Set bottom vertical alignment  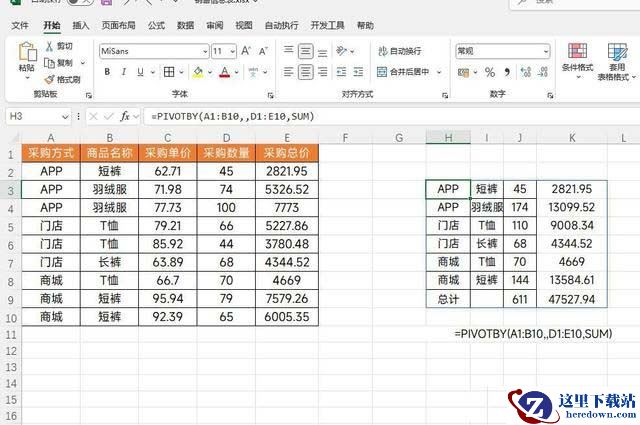(x=322, y=52)
